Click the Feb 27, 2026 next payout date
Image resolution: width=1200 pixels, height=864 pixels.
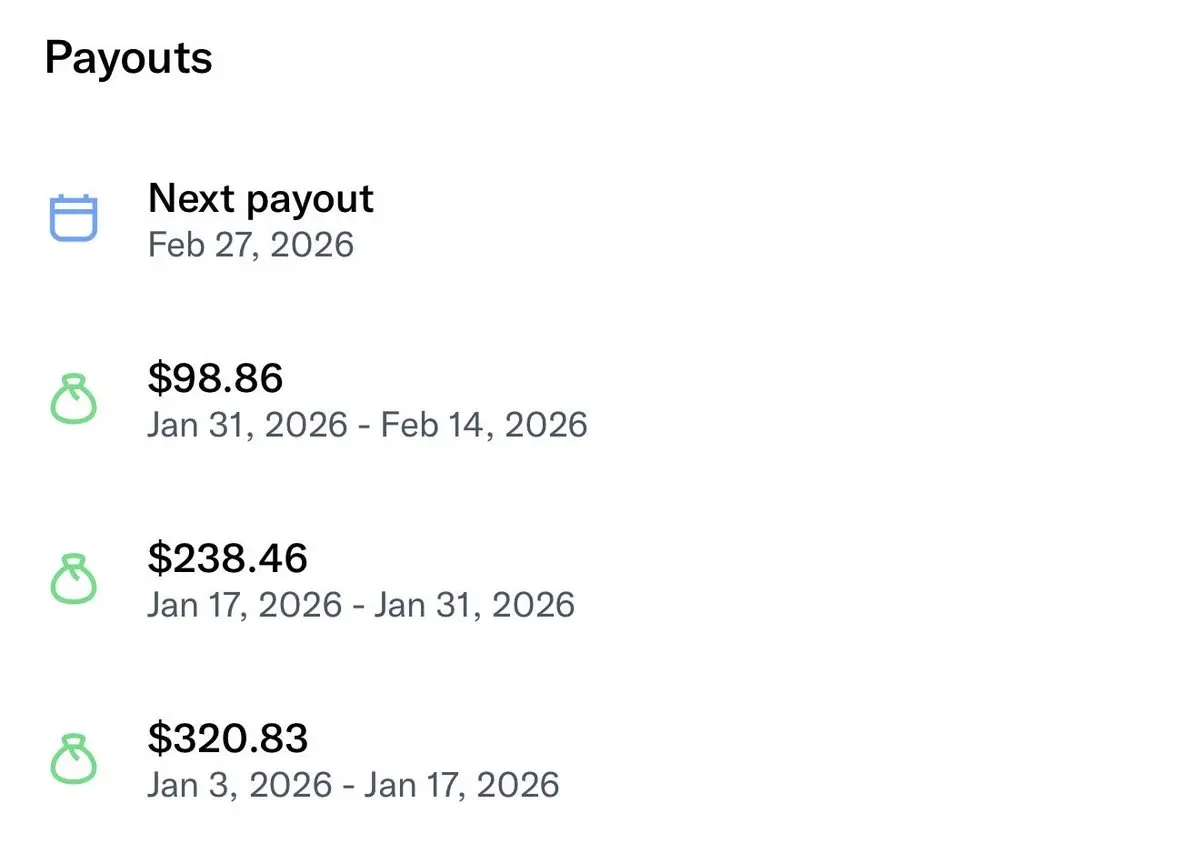tap(250, 245)
